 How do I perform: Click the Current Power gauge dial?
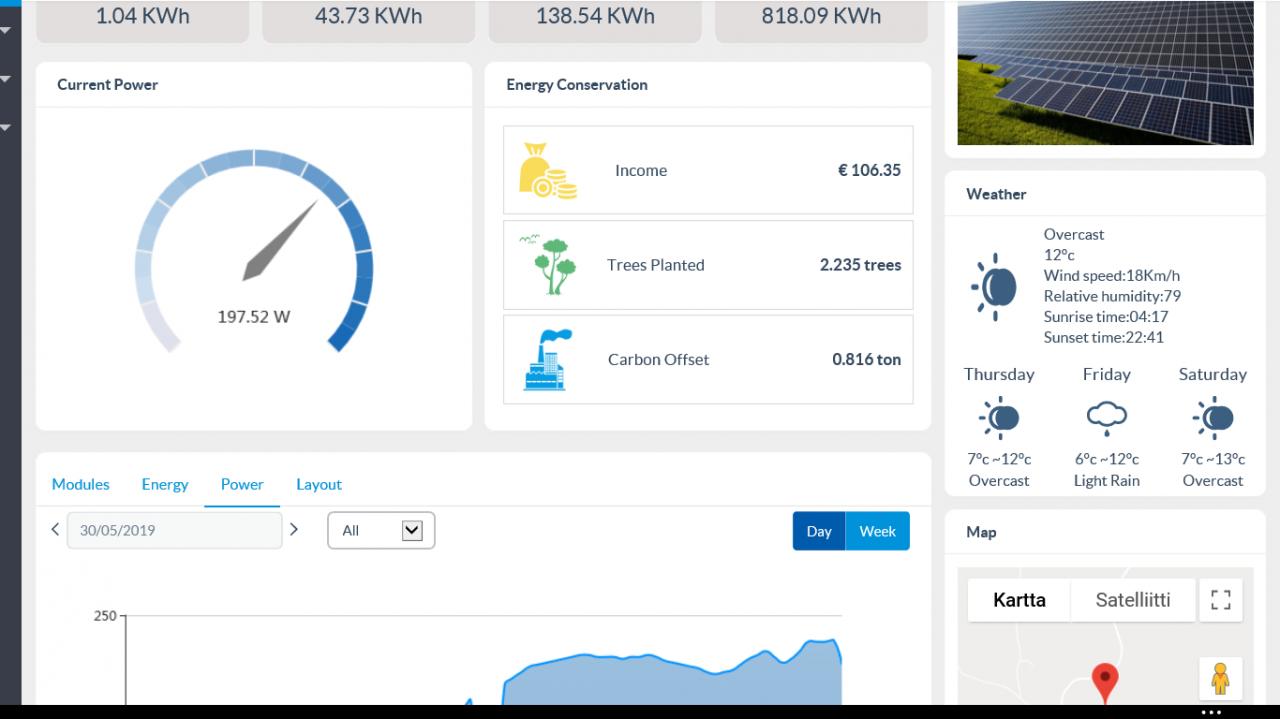click(254, 250)
